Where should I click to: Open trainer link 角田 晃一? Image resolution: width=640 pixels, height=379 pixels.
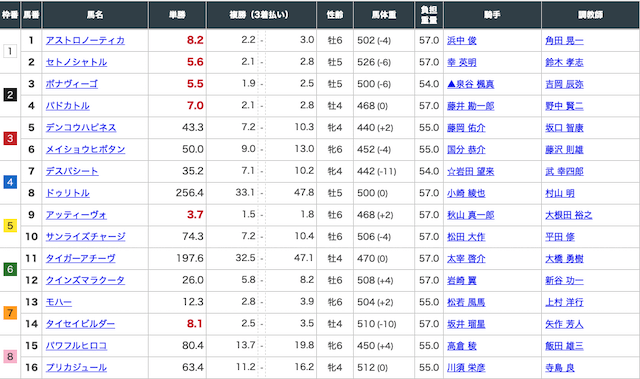(564, 40)
